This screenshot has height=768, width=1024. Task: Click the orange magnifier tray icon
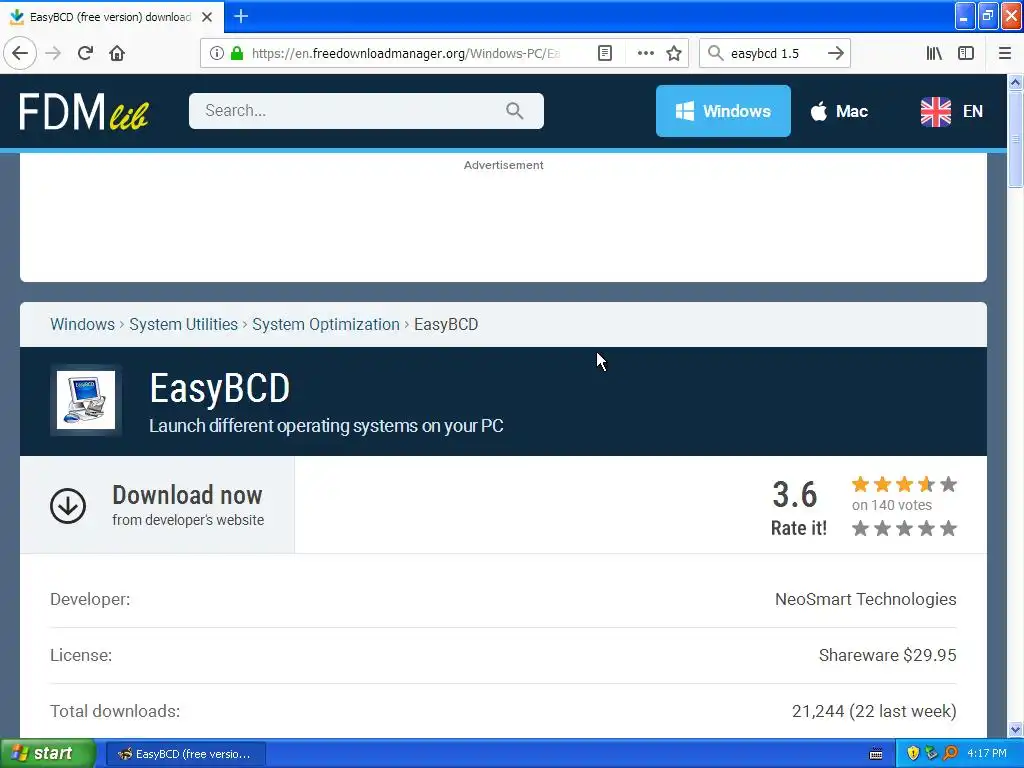click(x=950, y=754)
